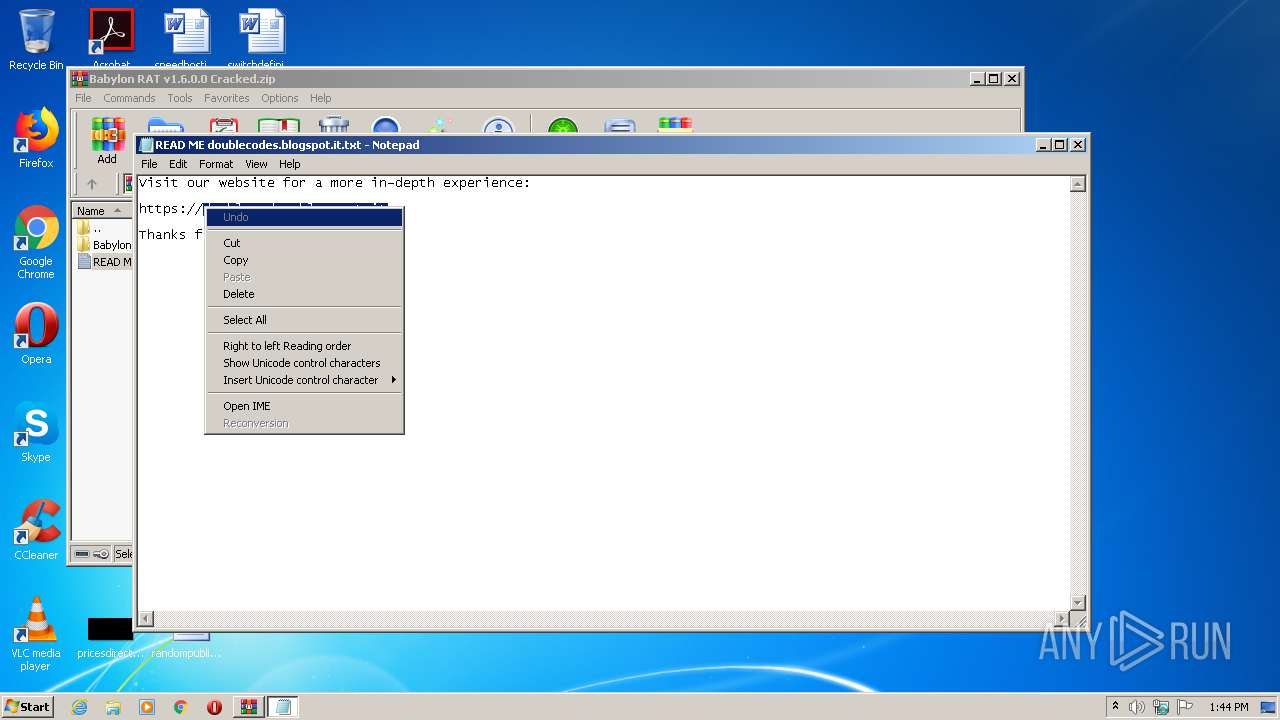Open Windows Explorer from the taskbar
The image size is (1280, 720).
tap(113, 707)
